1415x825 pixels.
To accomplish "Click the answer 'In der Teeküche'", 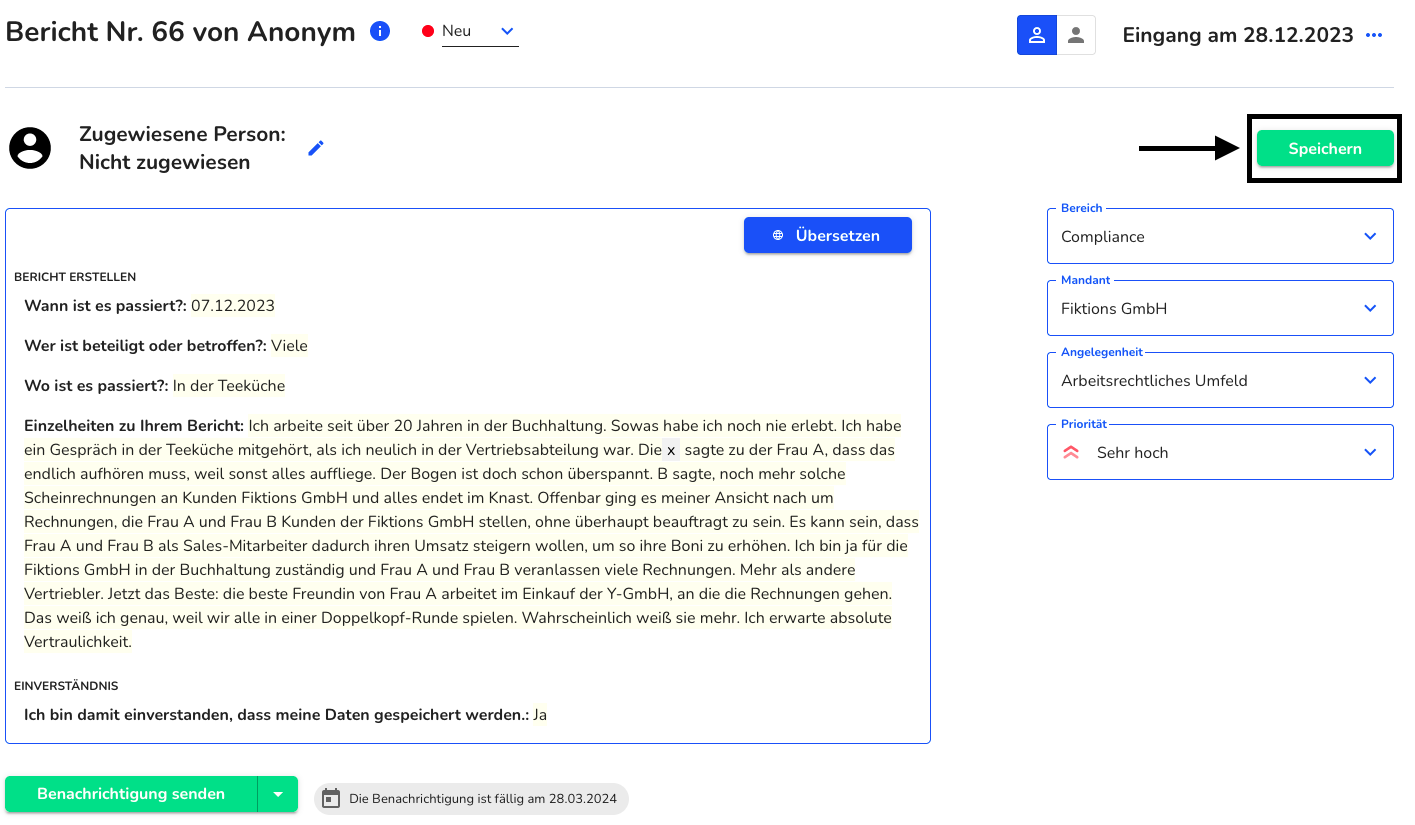I will click(229, 386).
